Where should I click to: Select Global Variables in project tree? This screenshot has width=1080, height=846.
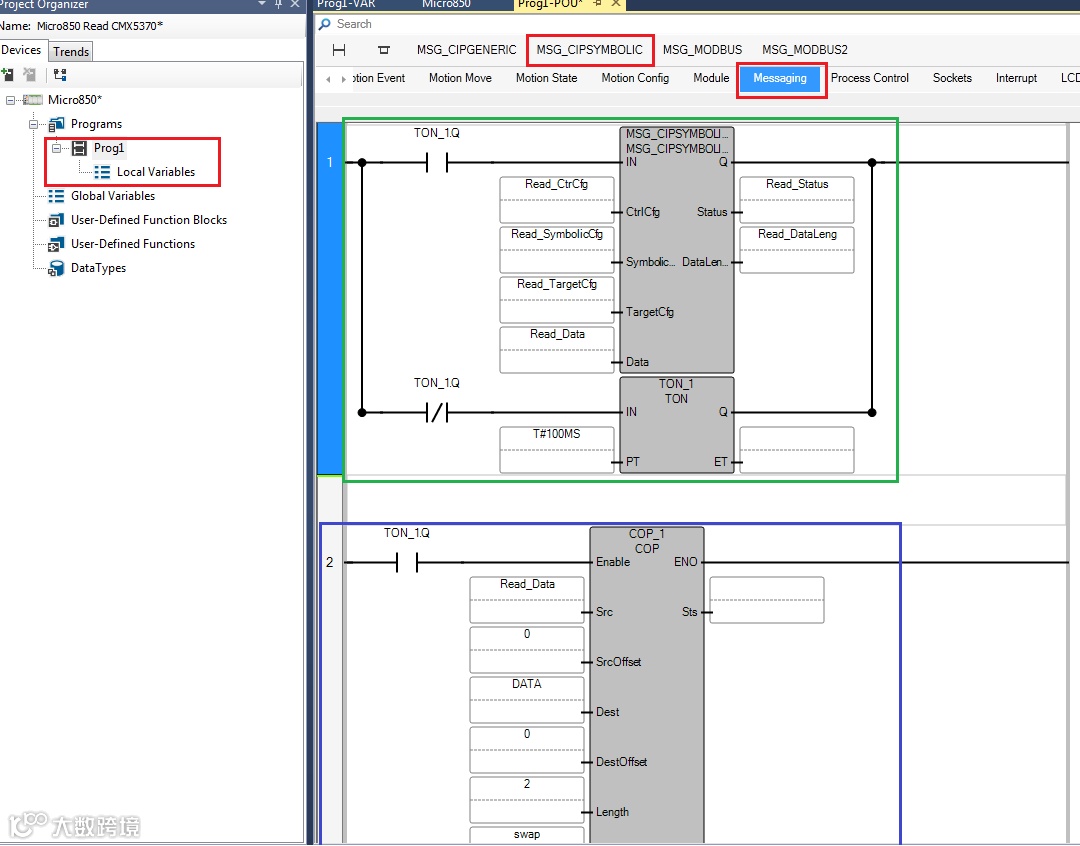point(113,196)
